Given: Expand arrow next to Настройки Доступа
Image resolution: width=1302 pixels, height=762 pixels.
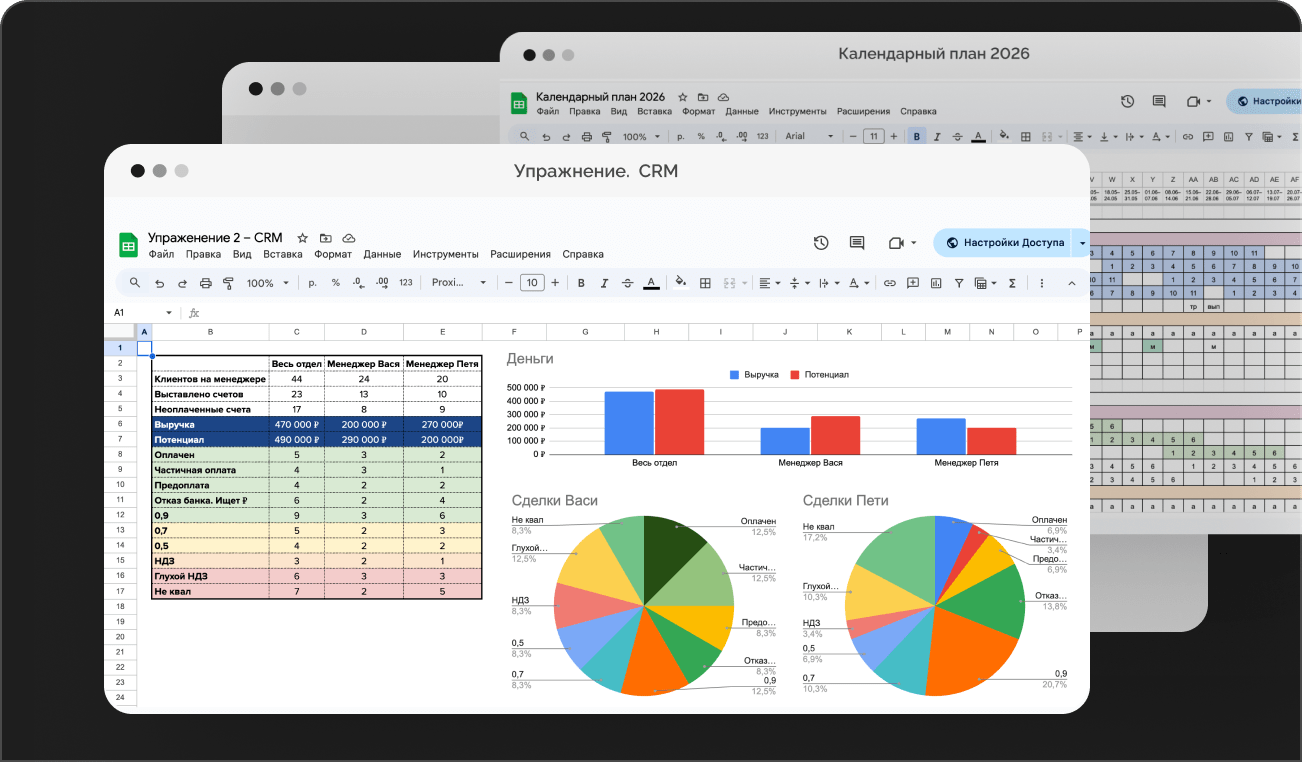Looking at the screenshot, I should 1082,243.
